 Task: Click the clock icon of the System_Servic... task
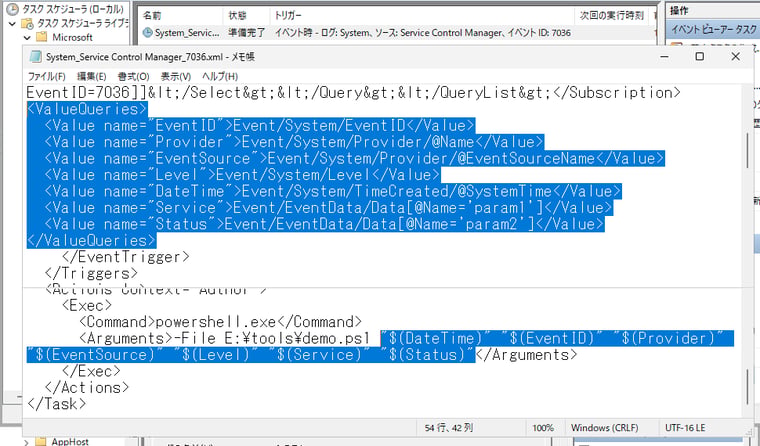click(147, 32)
